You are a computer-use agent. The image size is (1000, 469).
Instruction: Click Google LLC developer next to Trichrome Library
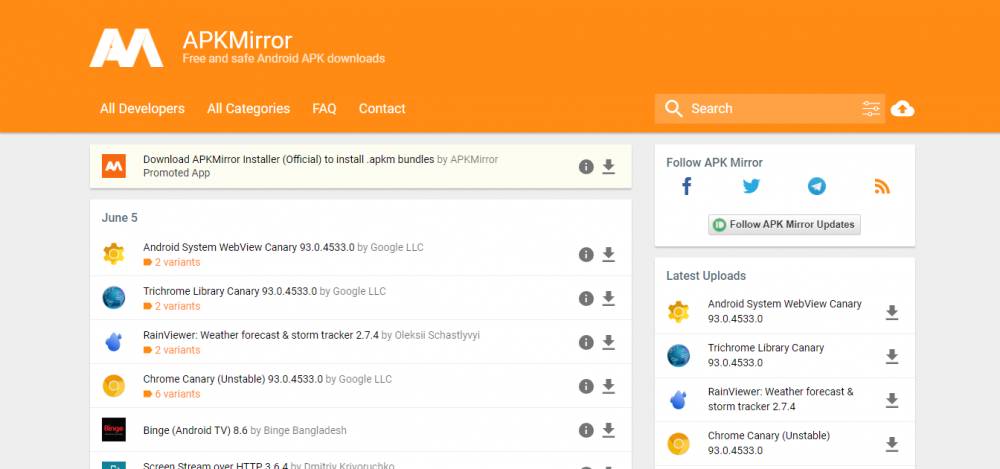[x=359, y=292]
